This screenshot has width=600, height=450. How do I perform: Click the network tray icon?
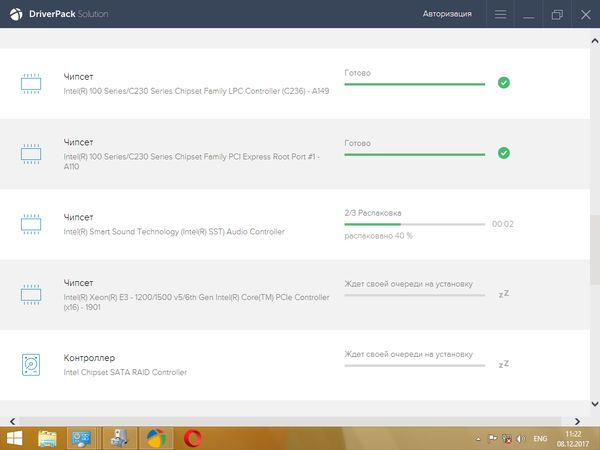(507, 439)
